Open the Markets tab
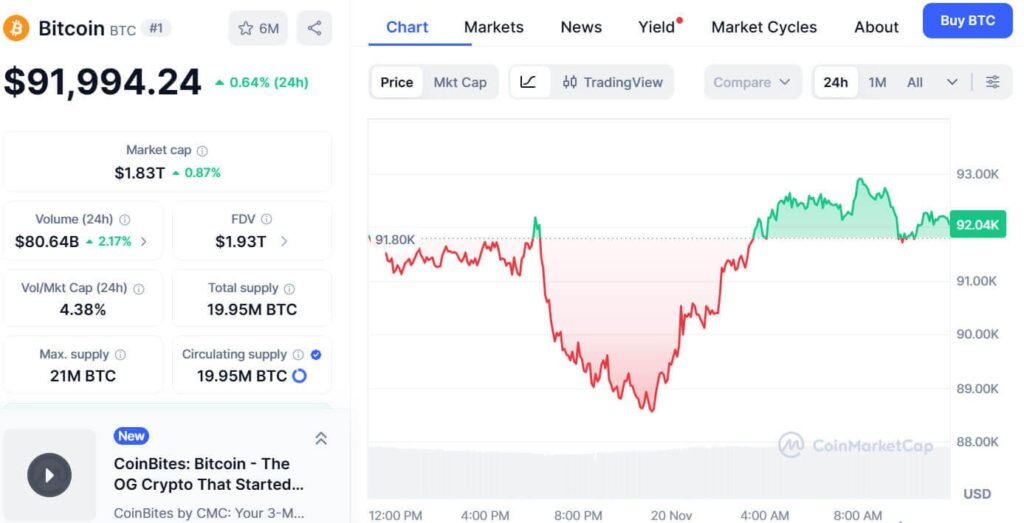This screenshot has width=1024, height=523. point(494,27)
